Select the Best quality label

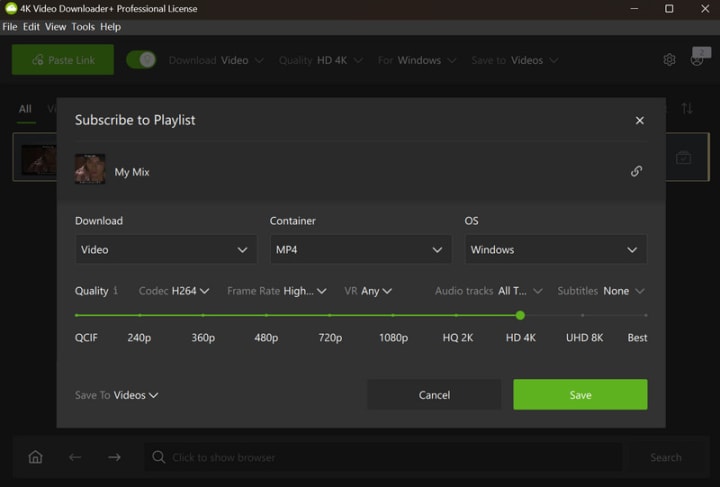[637, 338]
